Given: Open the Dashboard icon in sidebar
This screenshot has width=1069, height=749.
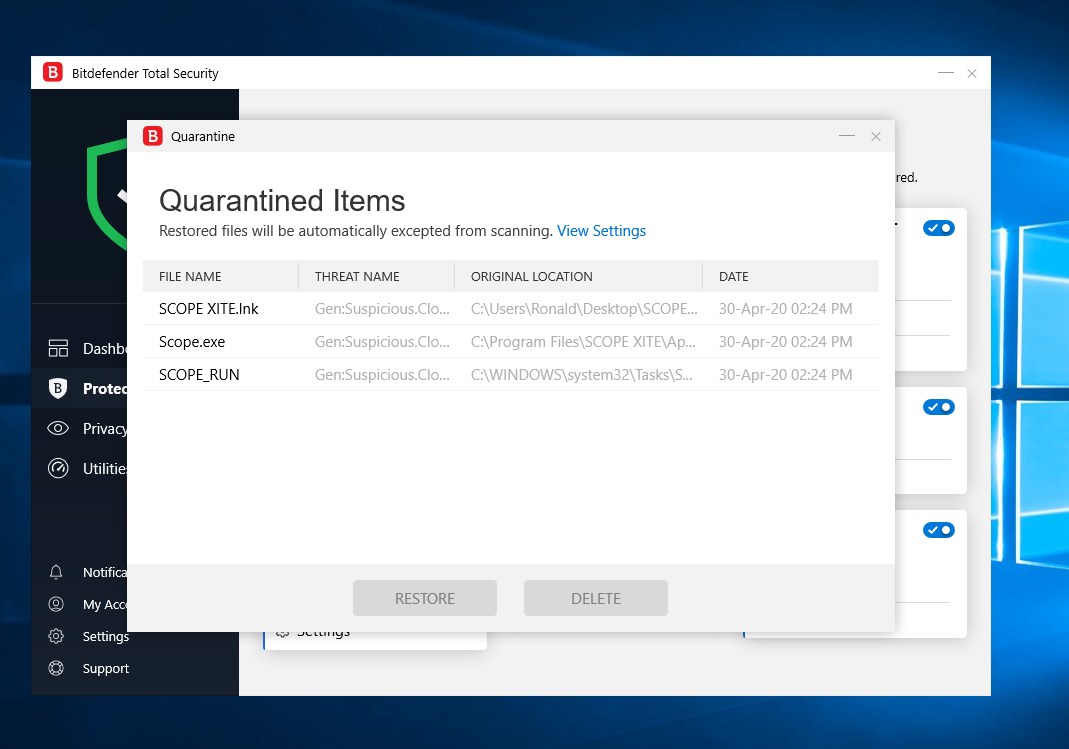Looking at the screenshot, I should [58, 348].
